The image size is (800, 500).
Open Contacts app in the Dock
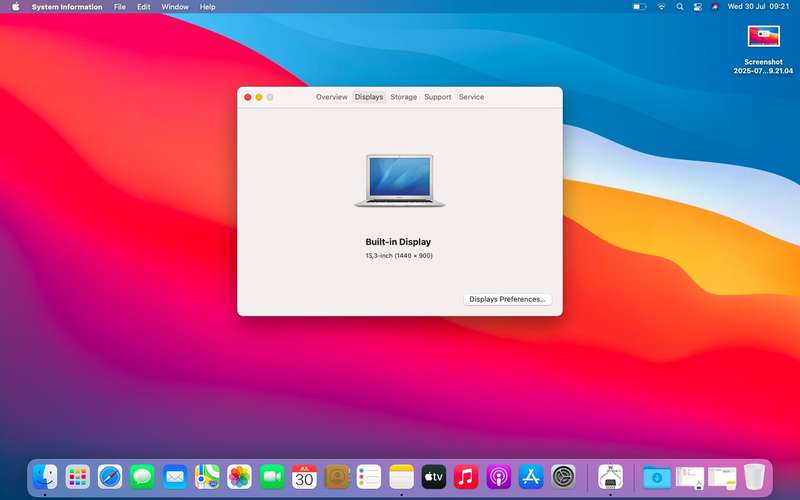[337, 477]
